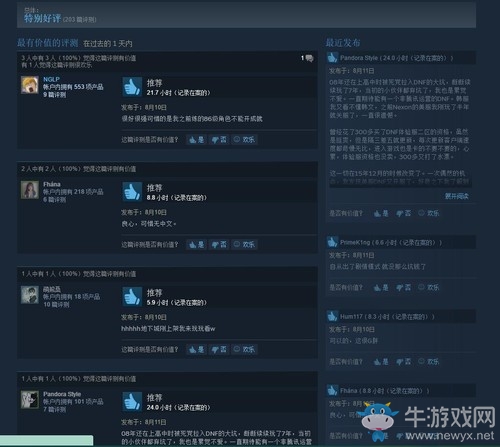The height and width of the screenshot is (447, 500).
Task: Click thumbs-up icon beside Hum117 in 最近发布
Action: pyautogui.click(x=332, y=316)
